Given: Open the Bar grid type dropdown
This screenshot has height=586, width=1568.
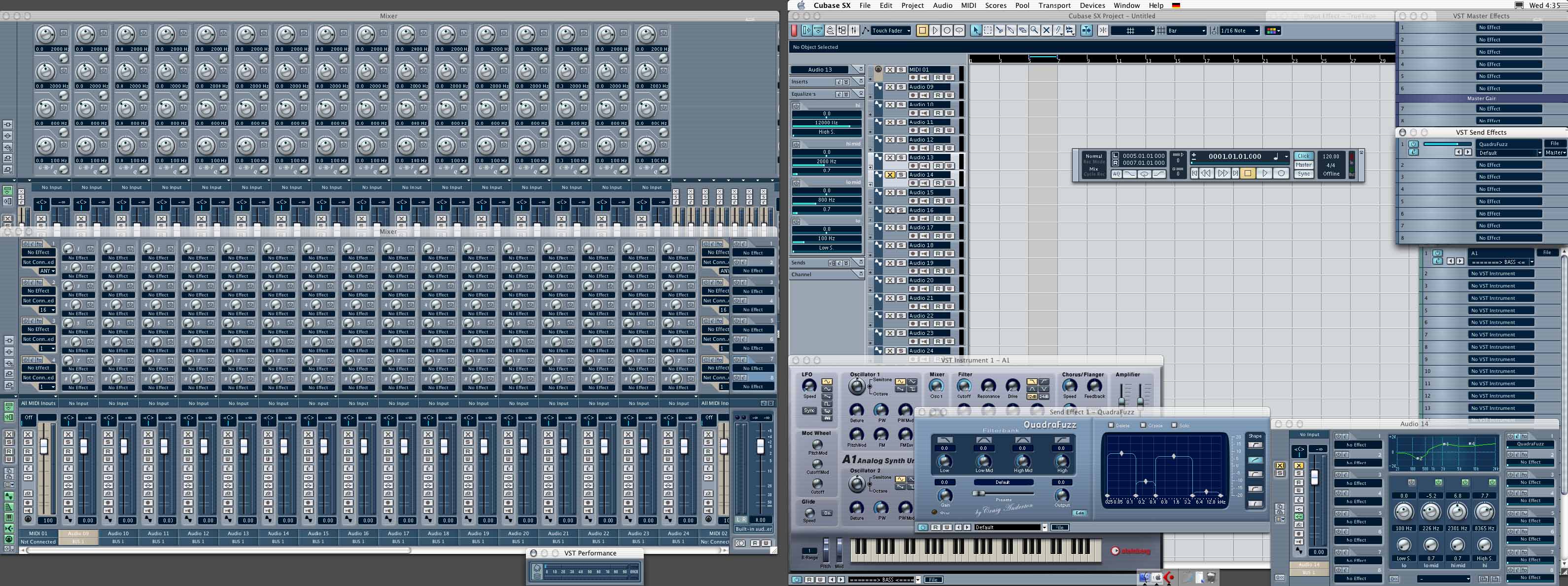Looking at the screenshot, I should 1187,31.
